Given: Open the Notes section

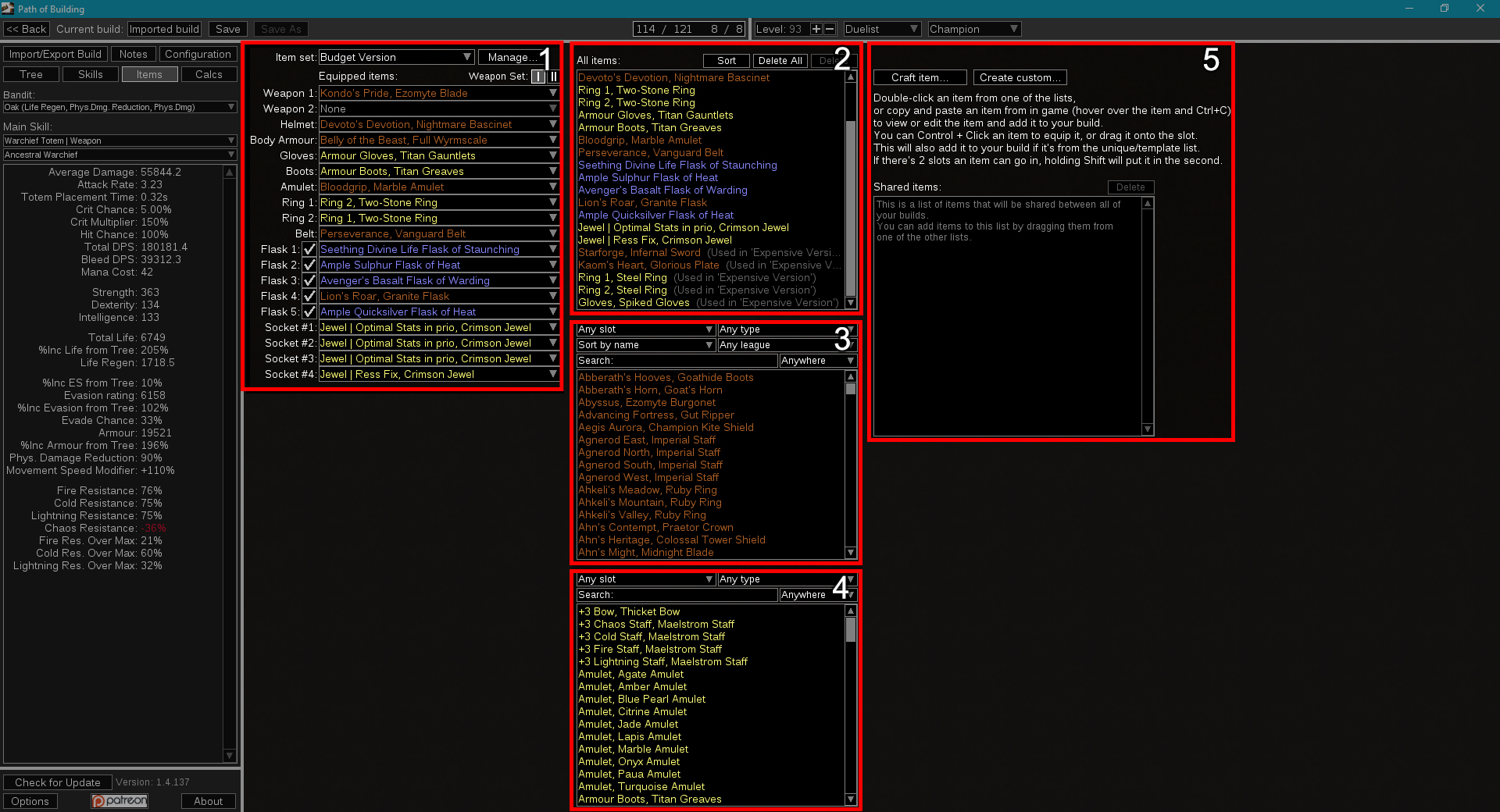Looking at the screenshot, I should [x=134, y=54].
